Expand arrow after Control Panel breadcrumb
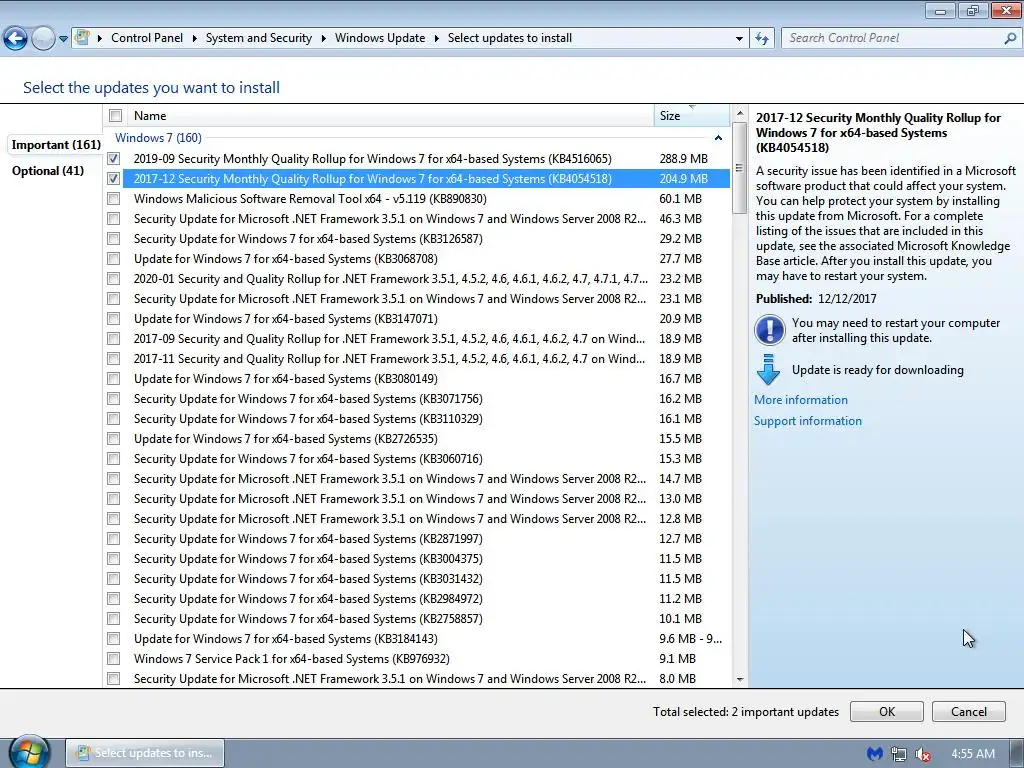This screenshot has height=768, width=1024. 195,39
